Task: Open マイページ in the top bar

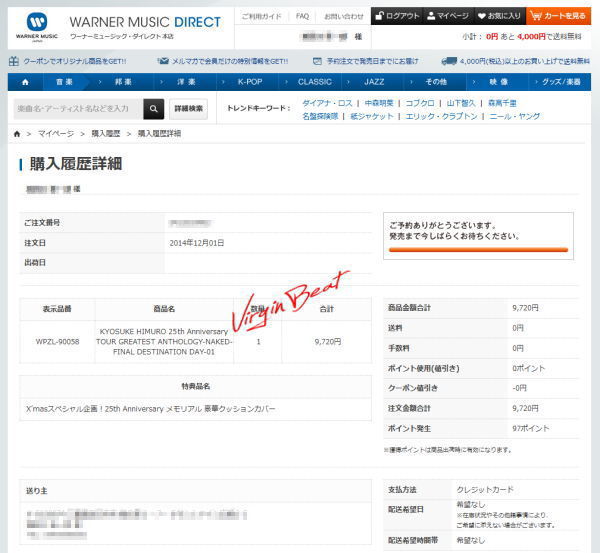Action: tap(448, 16)
